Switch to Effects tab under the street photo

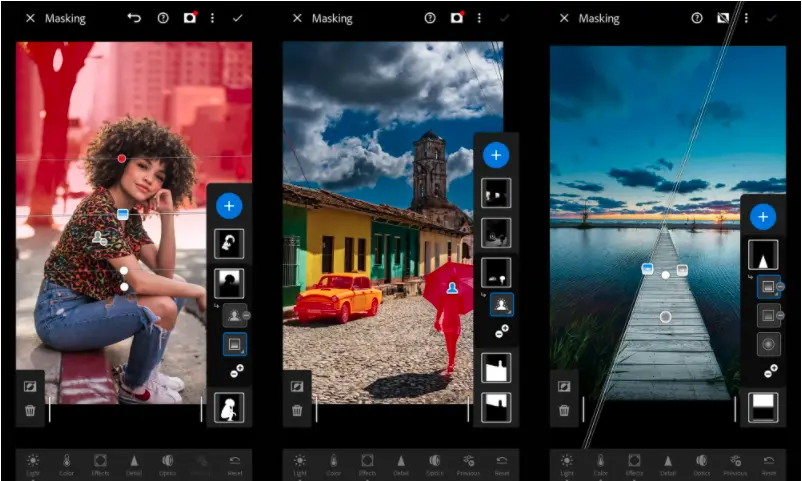(367, 465)
